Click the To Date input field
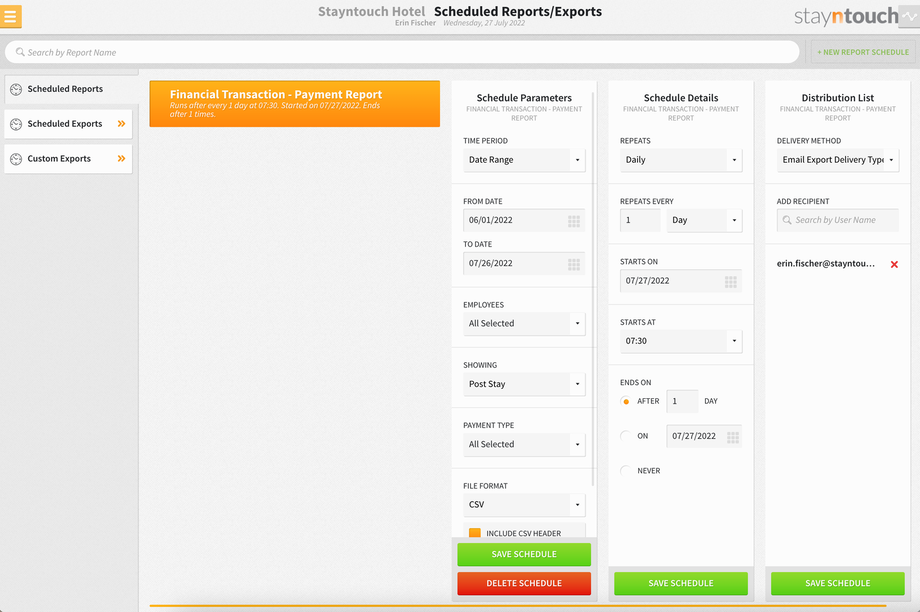920x612 pixels. [524, 263]
